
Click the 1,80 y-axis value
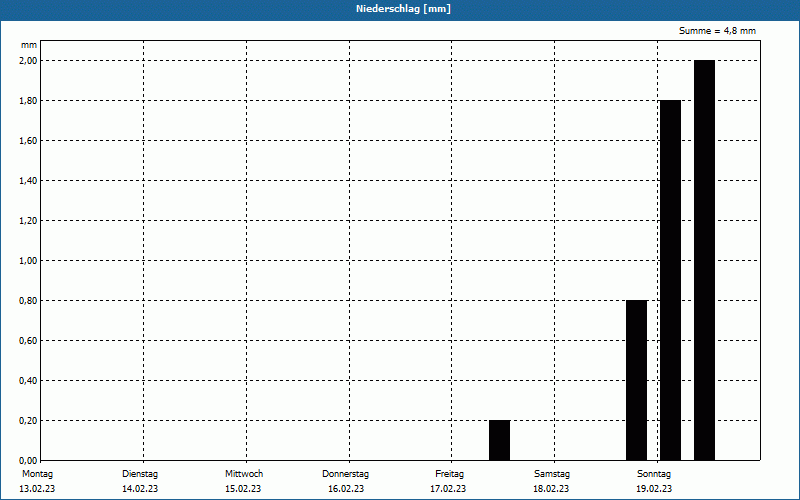(x=28, y=101)
